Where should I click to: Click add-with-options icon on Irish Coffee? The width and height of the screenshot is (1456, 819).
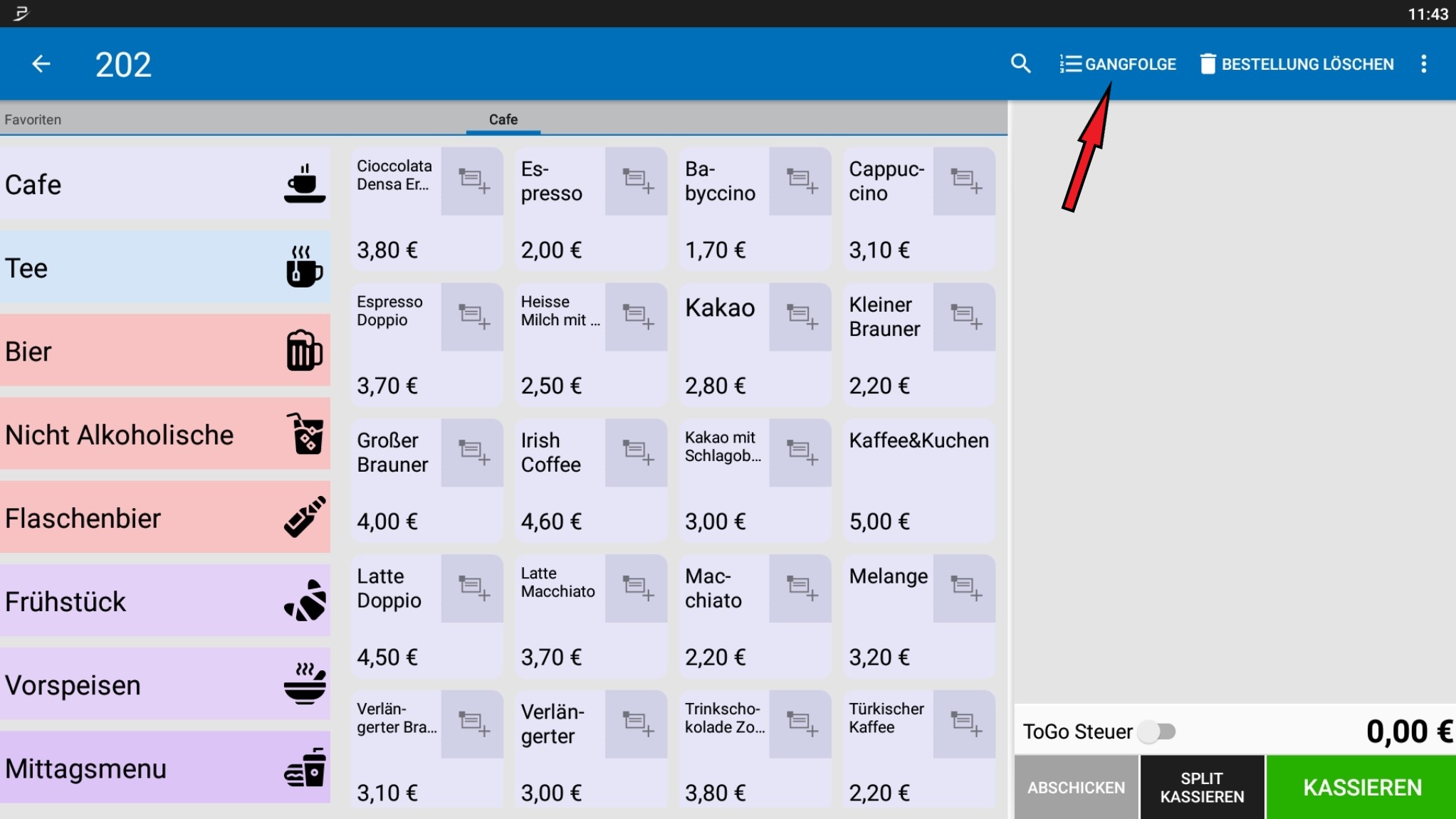636,453
